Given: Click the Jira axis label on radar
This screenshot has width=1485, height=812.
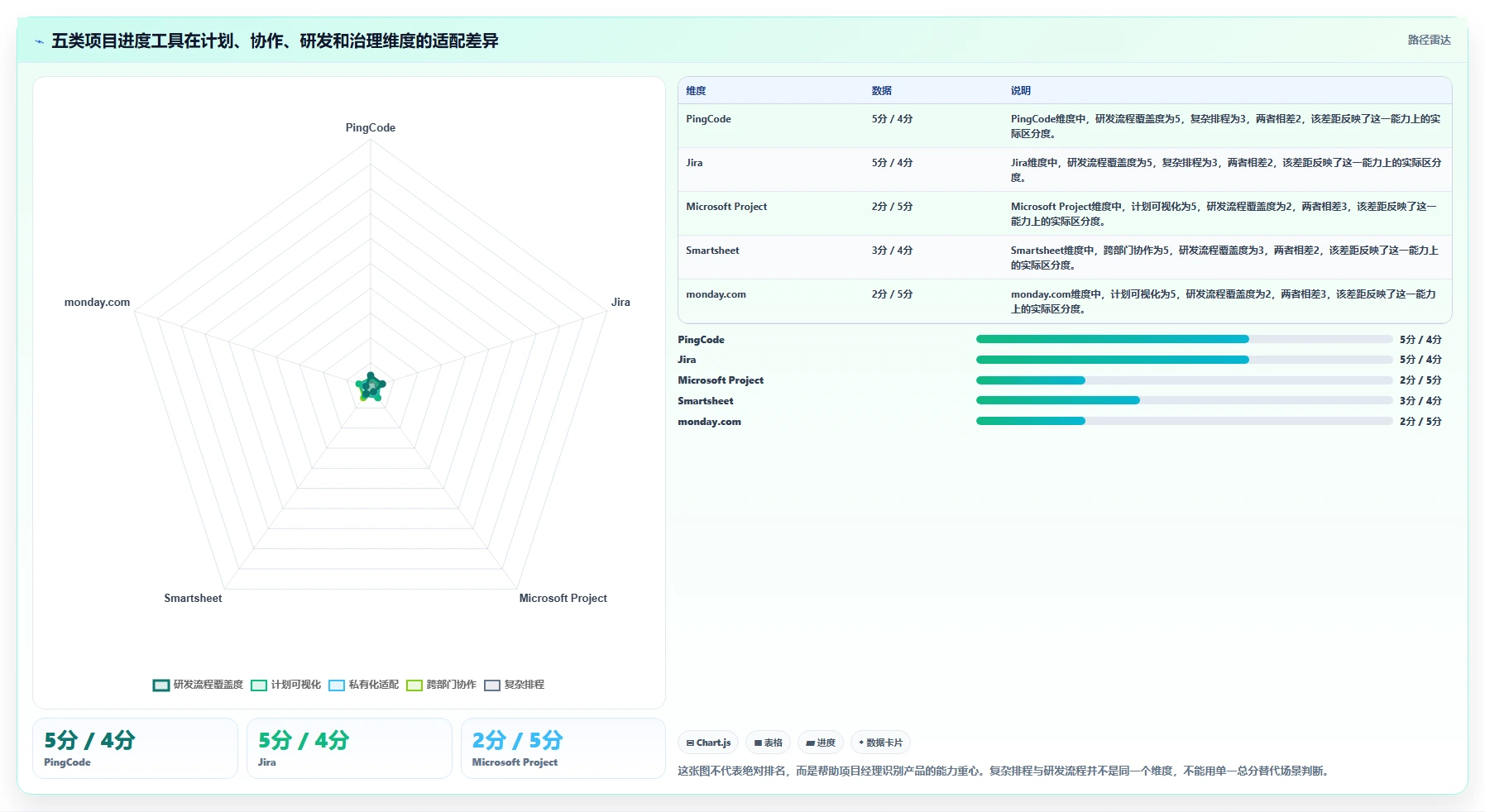Looking at the screenshot, I should (x=620, y=302).
